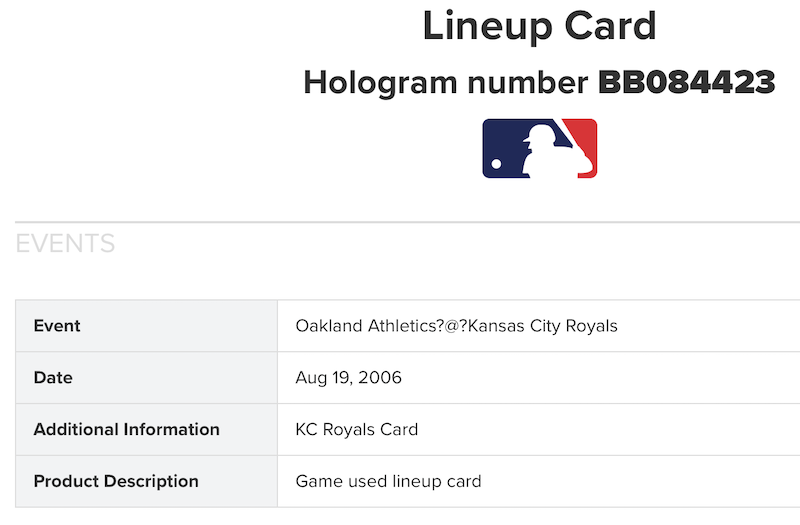Select the Lineup Card heading

pos(540,26)
